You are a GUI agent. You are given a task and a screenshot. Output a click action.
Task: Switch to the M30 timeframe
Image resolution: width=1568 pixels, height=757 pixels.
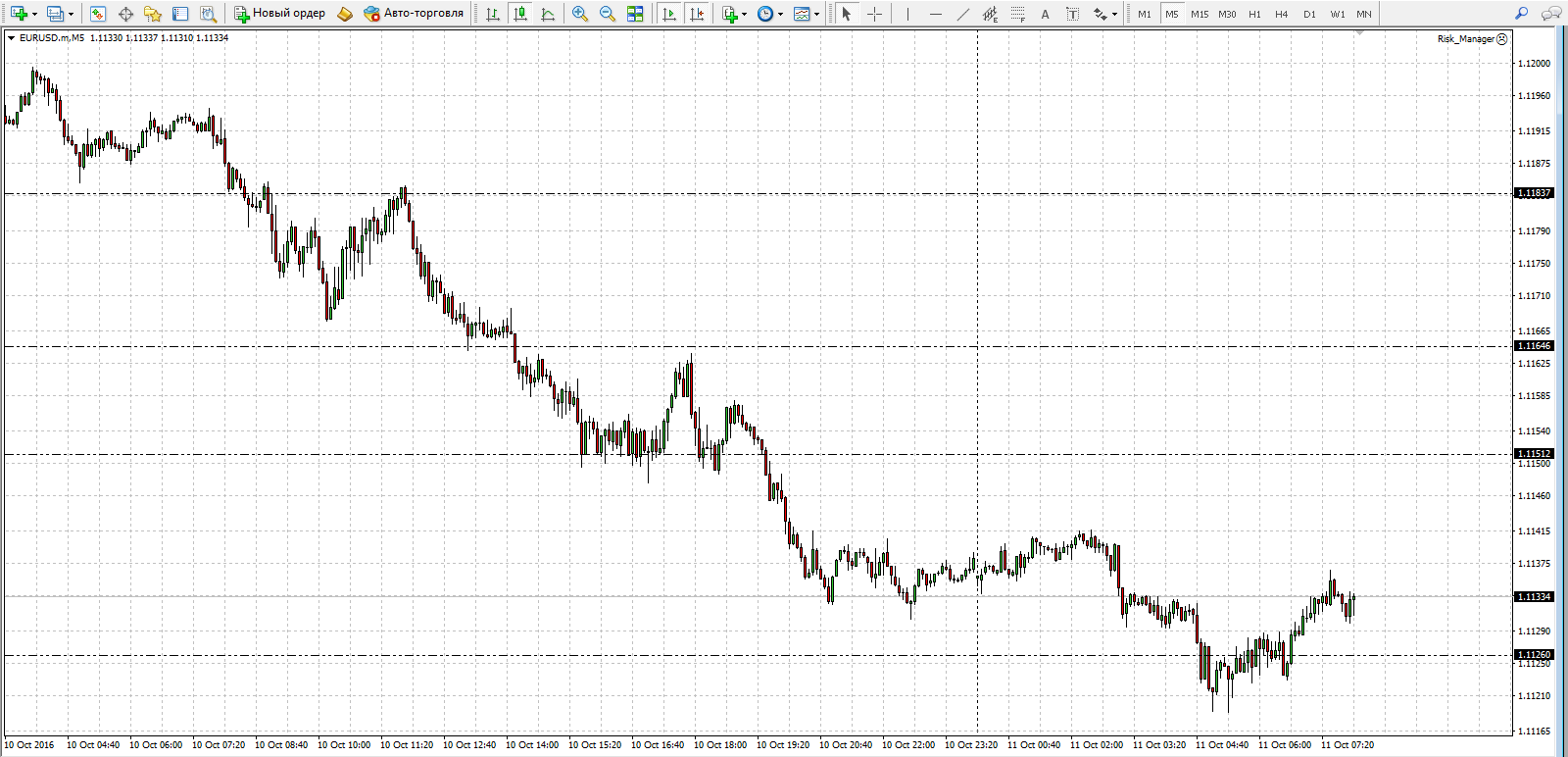click(1227, 14)
